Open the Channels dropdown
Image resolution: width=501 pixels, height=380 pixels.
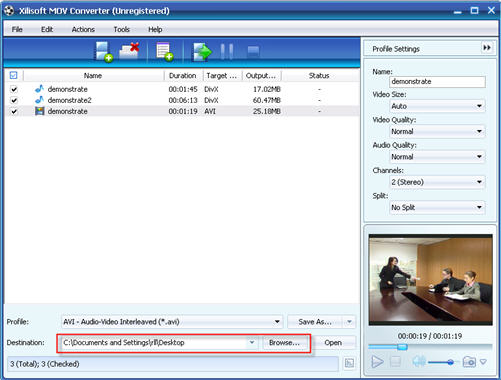pyautogui.click(x=437, y=182)
